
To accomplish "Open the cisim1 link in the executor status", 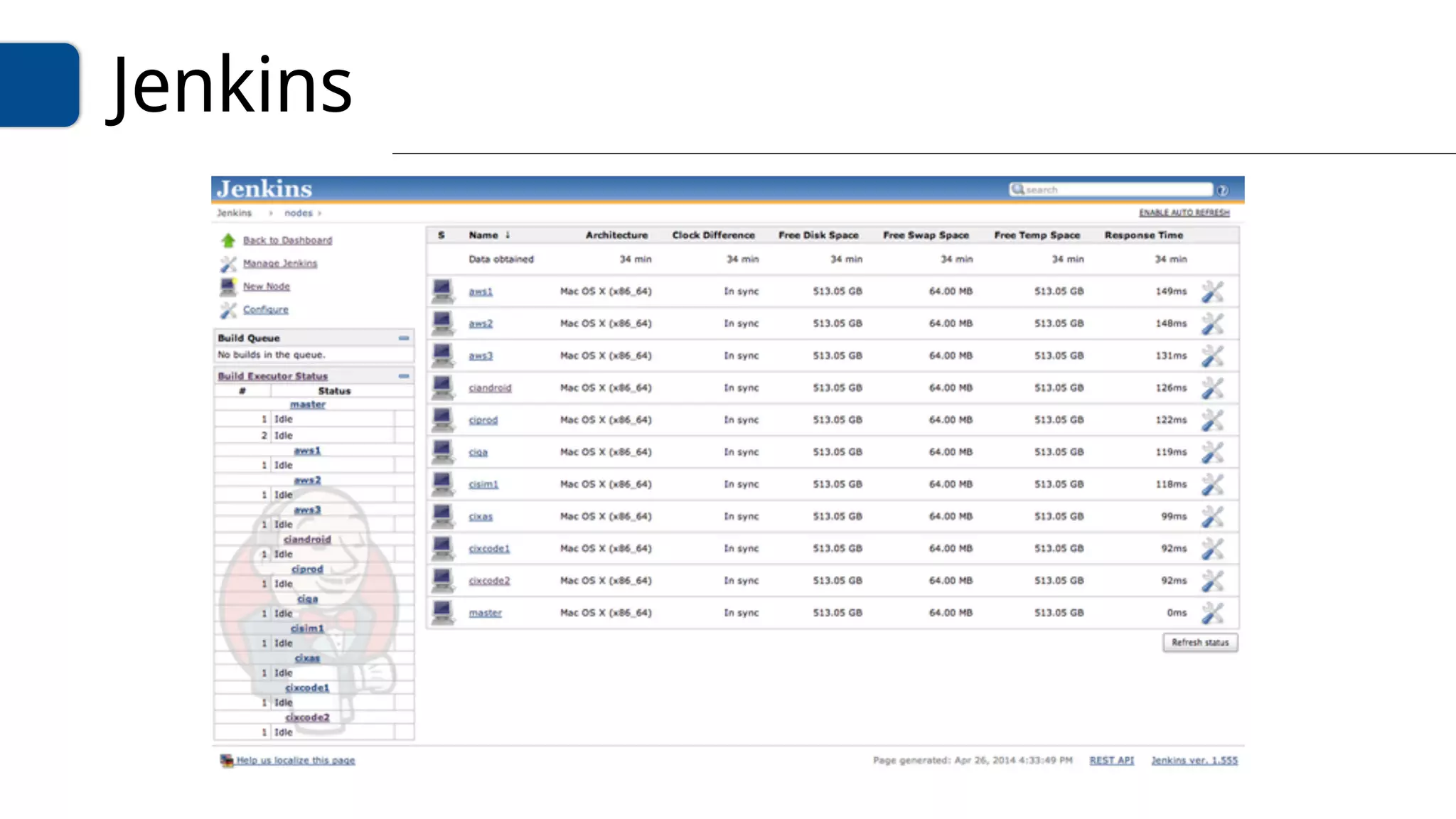I will (x=307, y=628).
